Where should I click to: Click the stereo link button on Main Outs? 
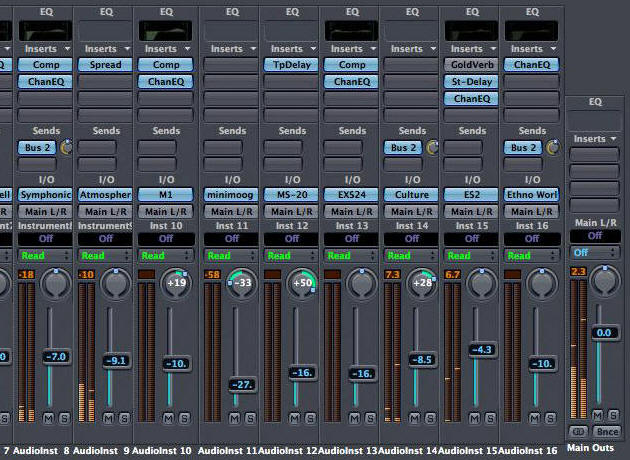[x=578, y=431]
